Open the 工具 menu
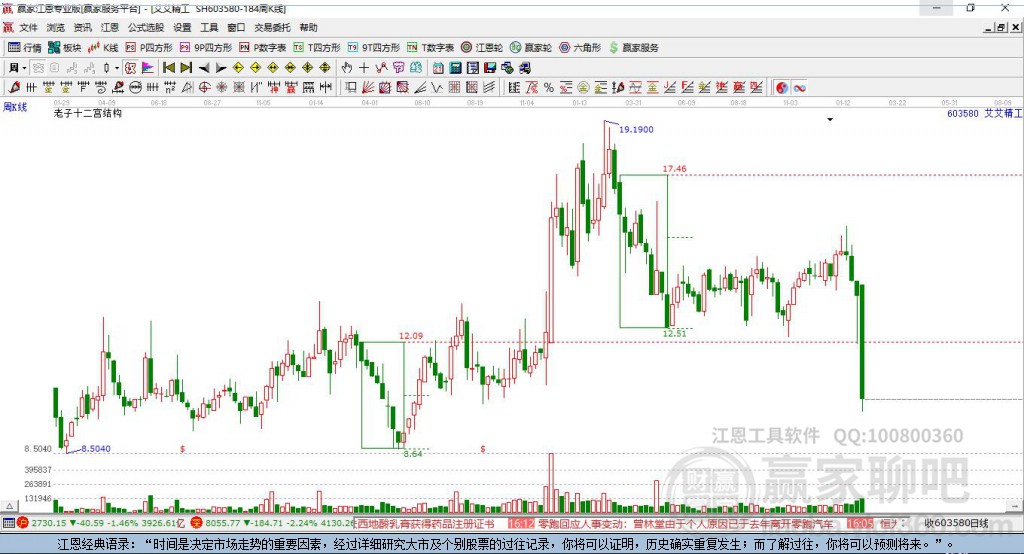 click(209, 27)
